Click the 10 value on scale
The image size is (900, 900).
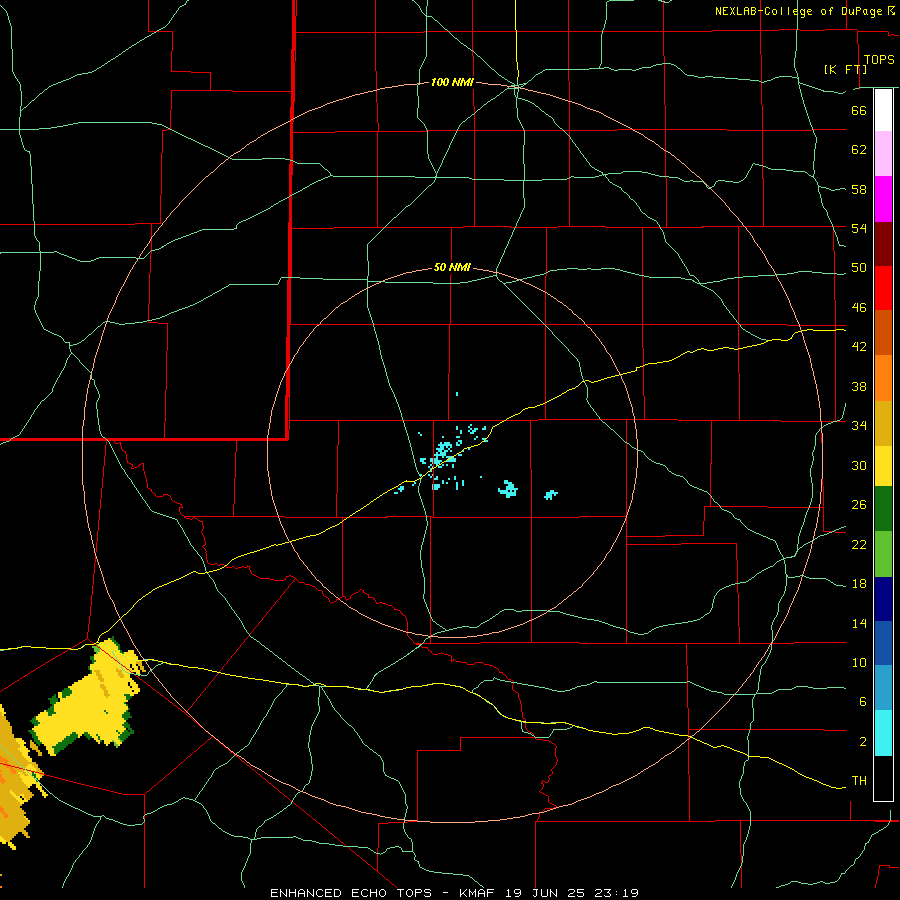point(859,663)
